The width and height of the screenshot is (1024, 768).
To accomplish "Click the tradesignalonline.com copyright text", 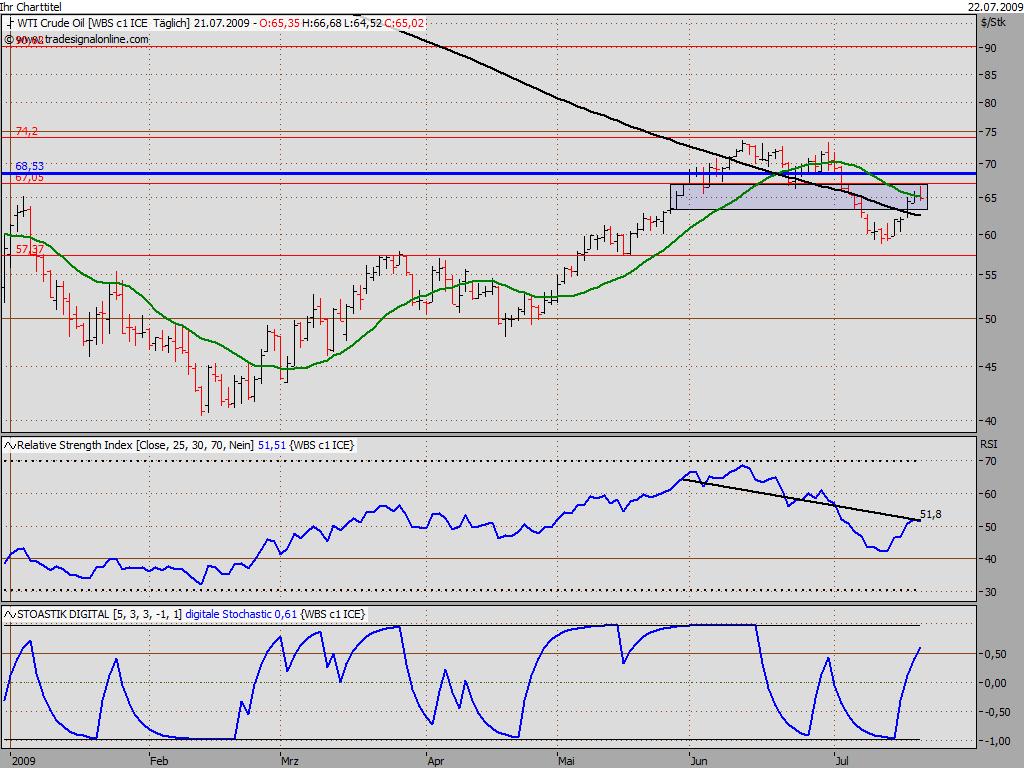I will pyautogui.click(x=77, y=39).
